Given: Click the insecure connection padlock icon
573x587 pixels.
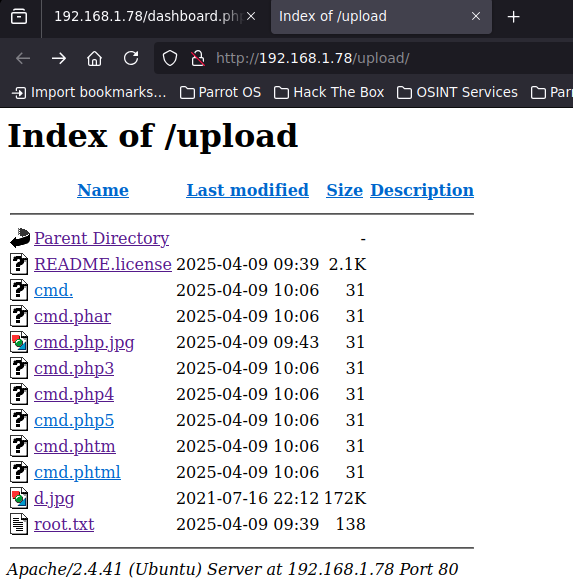Looking at the screenshot, I should 198,58.
